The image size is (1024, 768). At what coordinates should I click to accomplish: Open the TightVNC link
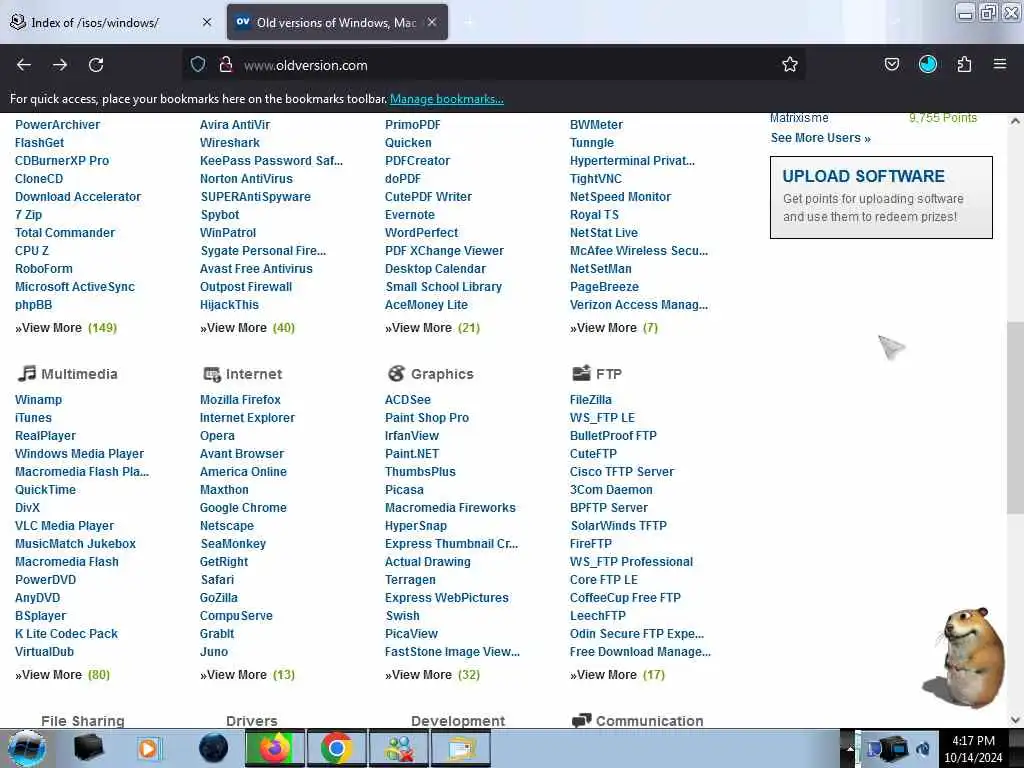[596, 179]
